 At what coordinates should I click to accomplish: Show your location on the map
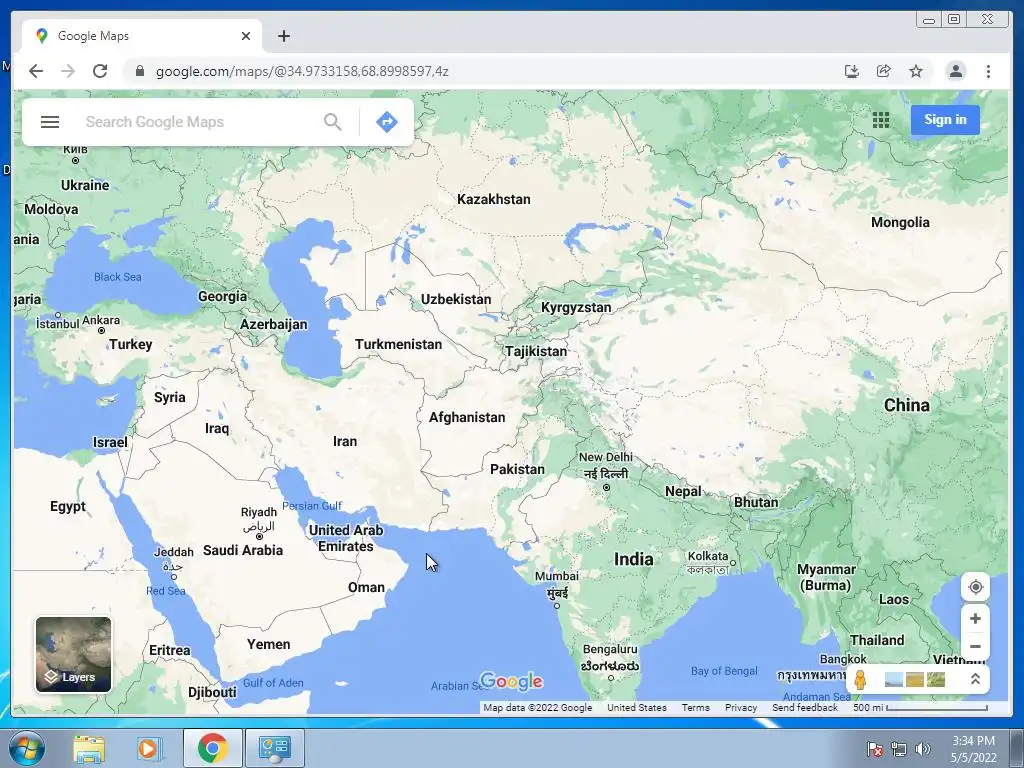tap(975, 587)
